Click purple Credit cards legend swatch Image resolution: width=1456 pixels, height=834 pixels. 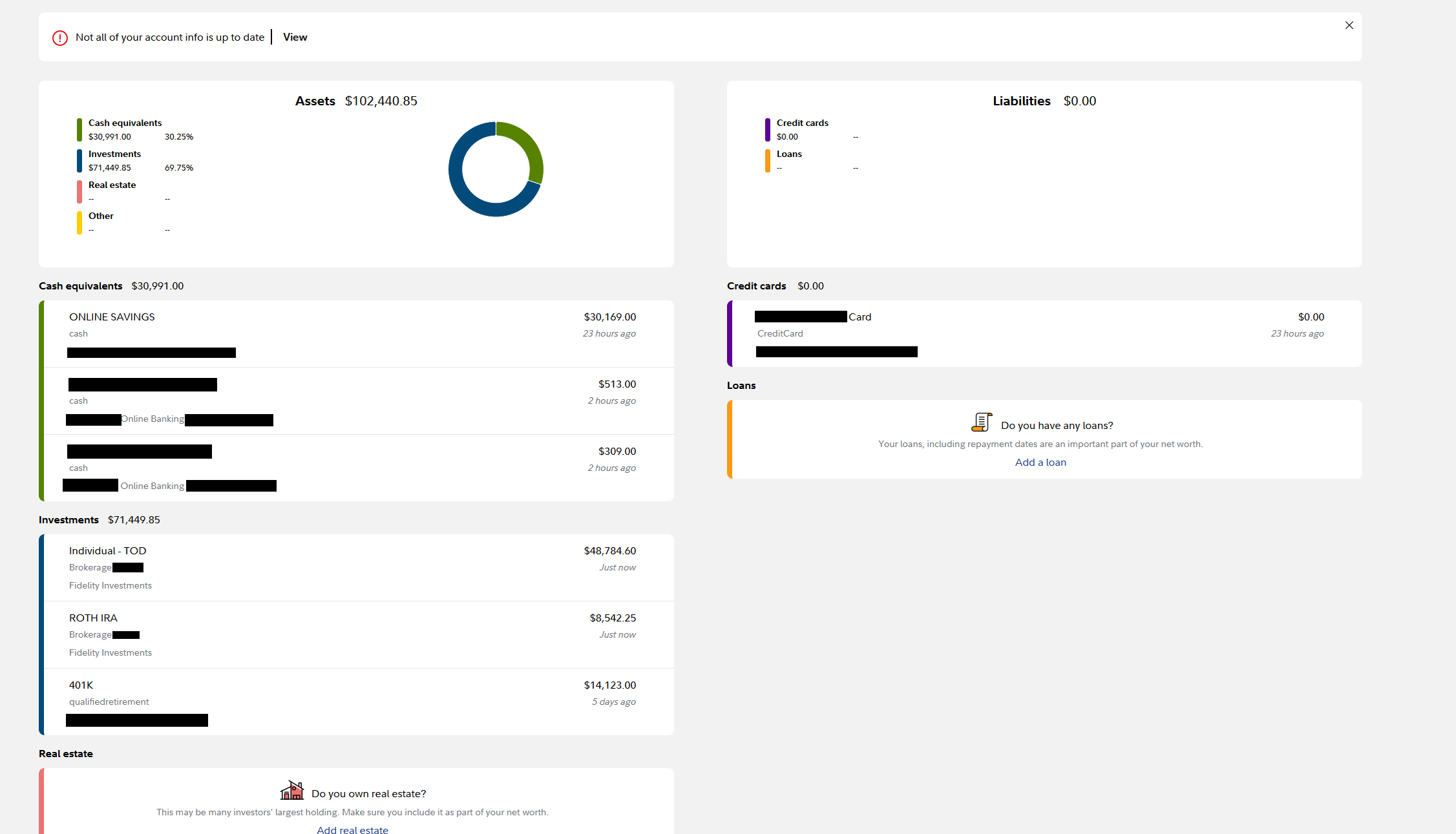(768, 130)
